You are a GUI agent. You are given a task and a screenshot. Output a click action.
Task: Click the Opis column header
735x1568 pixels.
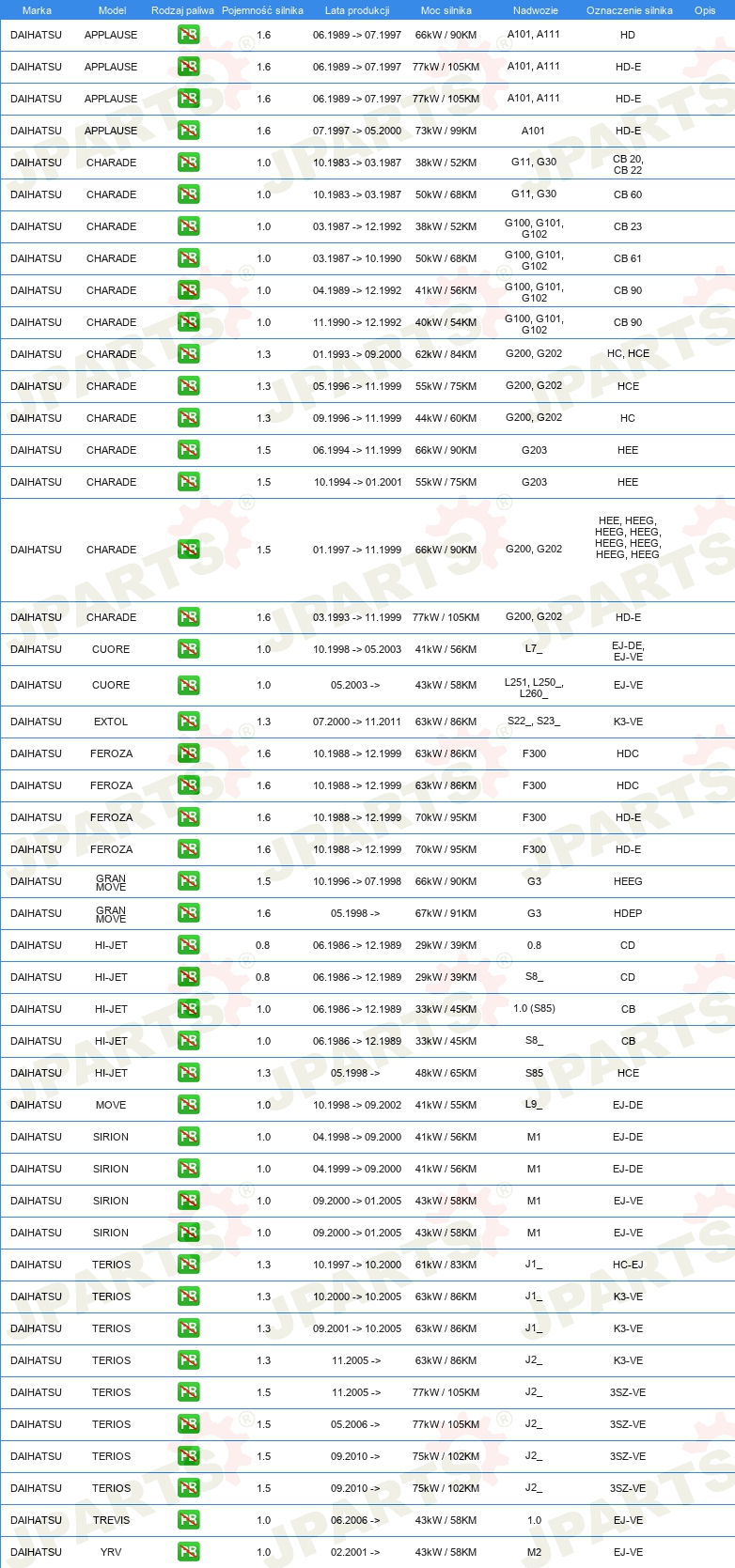[x=705, y=10]
